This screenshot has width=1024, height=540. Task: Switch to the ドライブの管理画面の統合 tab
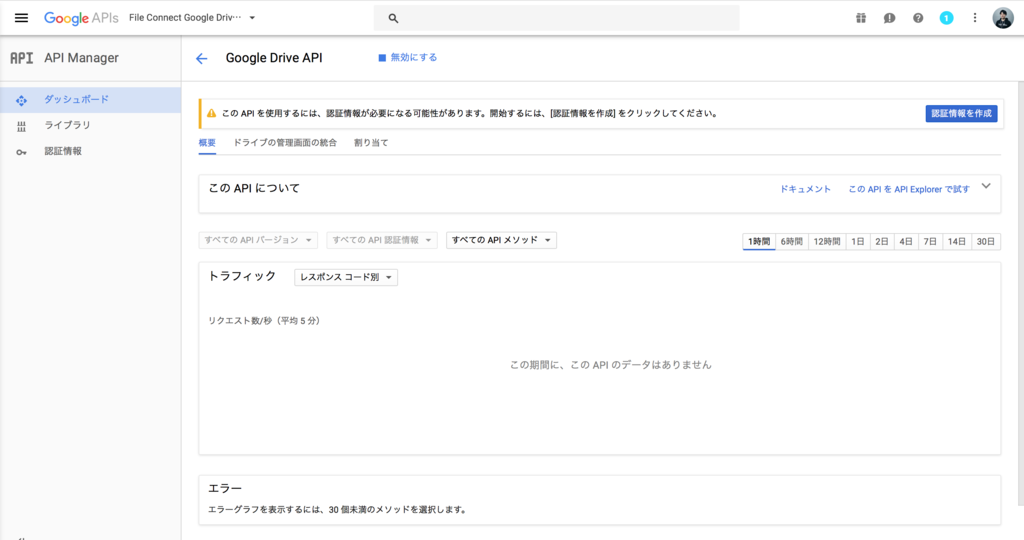pos(285,143)
